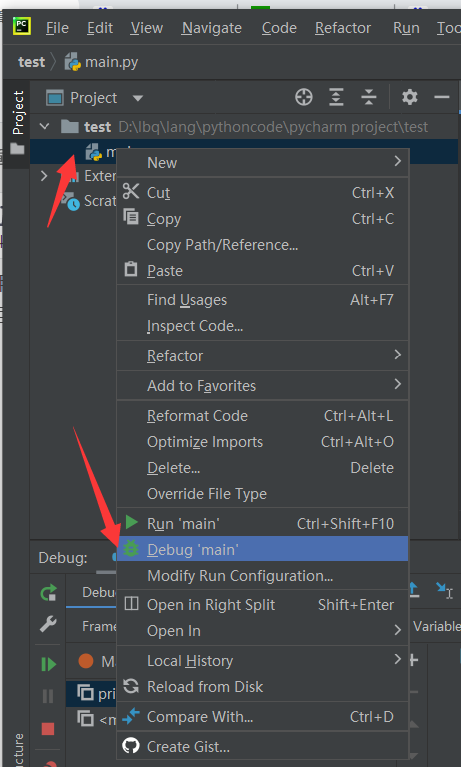Click the Step Out arrow icon
Viewport: 461px width, 767px height.
414,589
